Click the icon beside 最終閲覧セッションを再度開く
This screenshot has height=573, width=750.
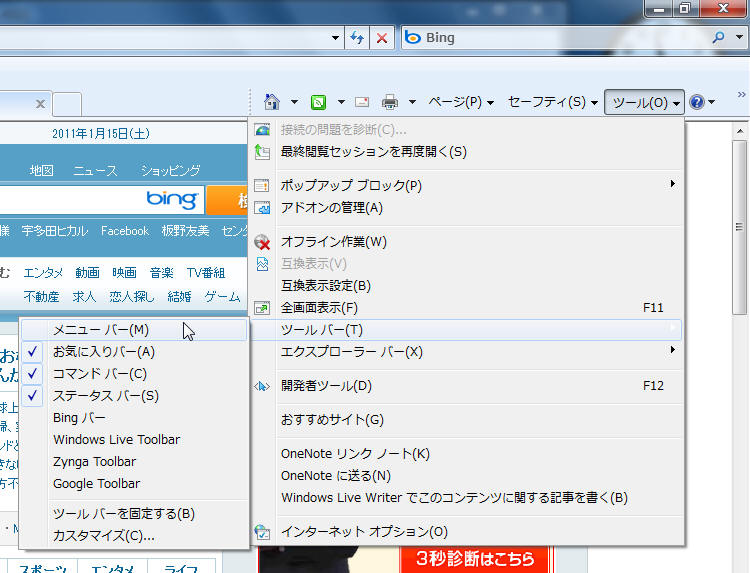point(262,152)
